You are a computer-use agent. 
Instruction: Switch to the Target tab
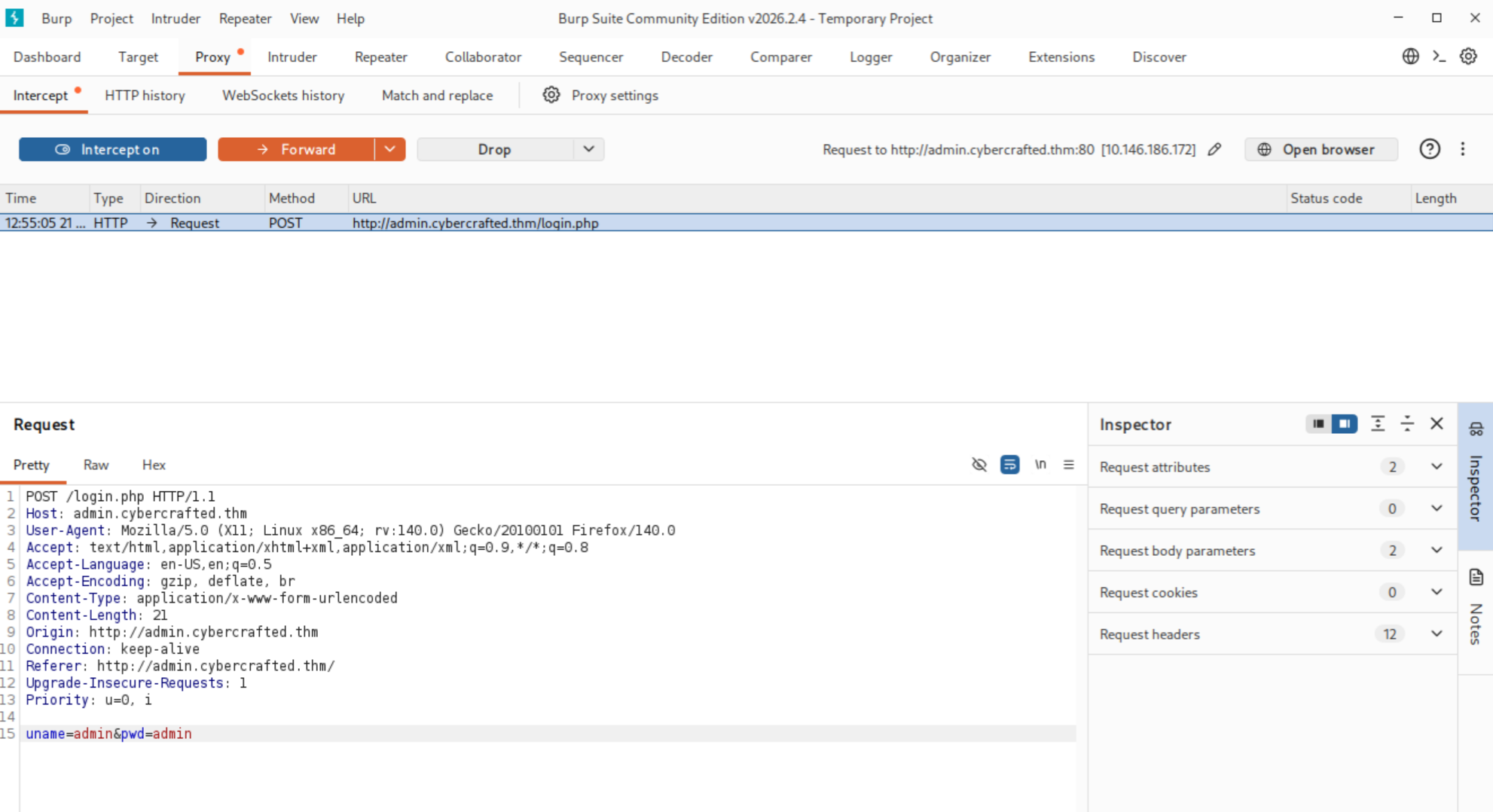[x=138, y=56]
